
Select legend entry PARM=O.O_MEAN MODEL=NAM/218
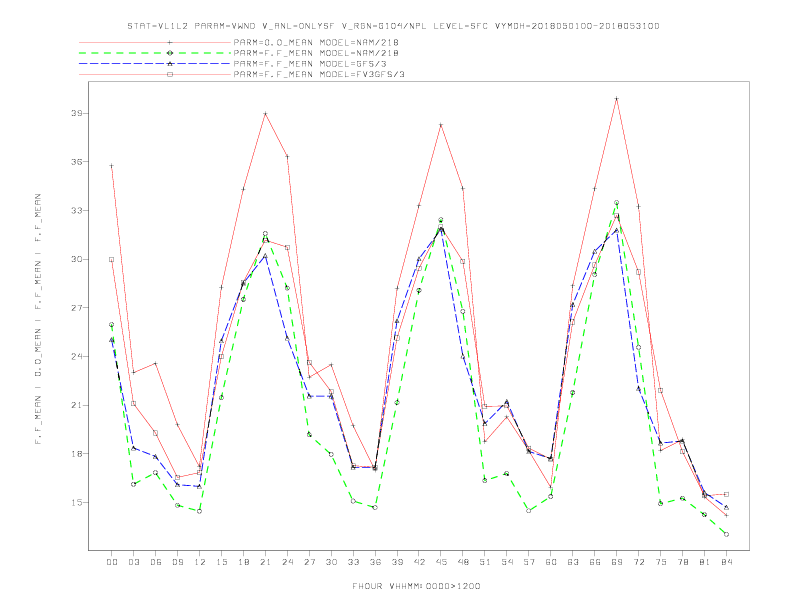(x=316, y=42)
